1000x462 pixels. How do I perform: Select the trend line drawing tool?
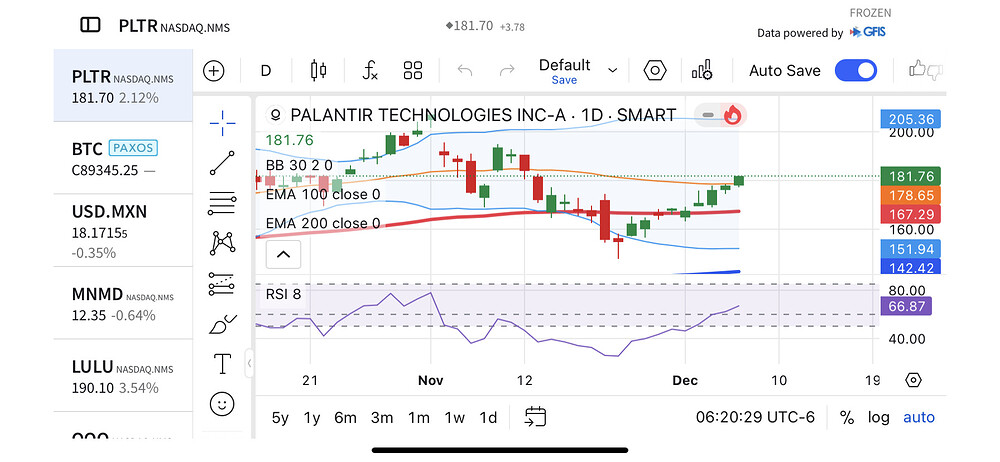[x=222, y=163]
